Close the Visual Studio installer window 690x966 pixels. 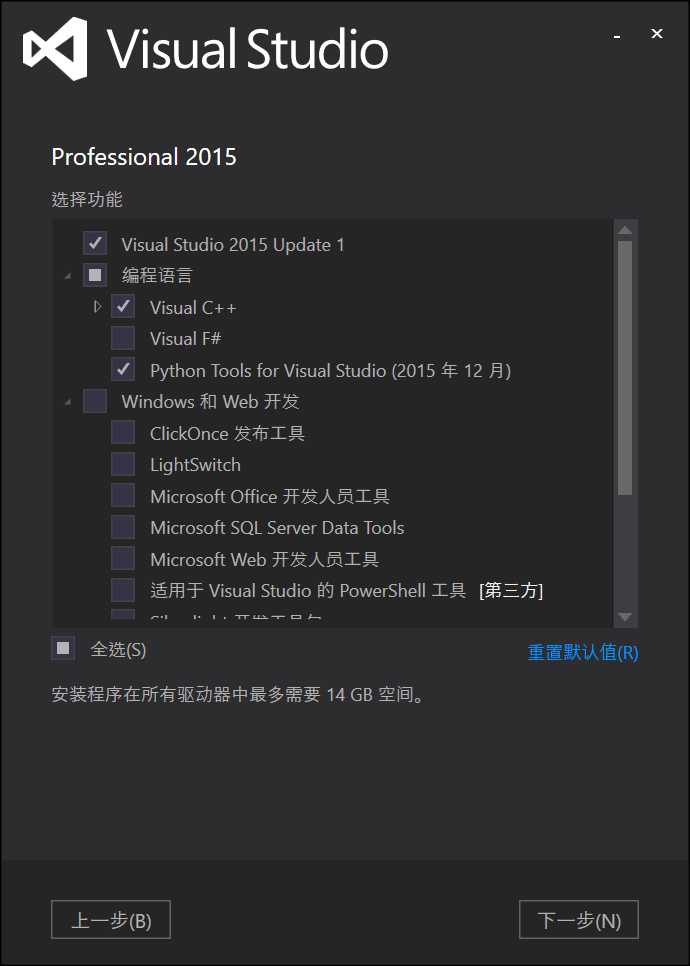coord(657,34)
